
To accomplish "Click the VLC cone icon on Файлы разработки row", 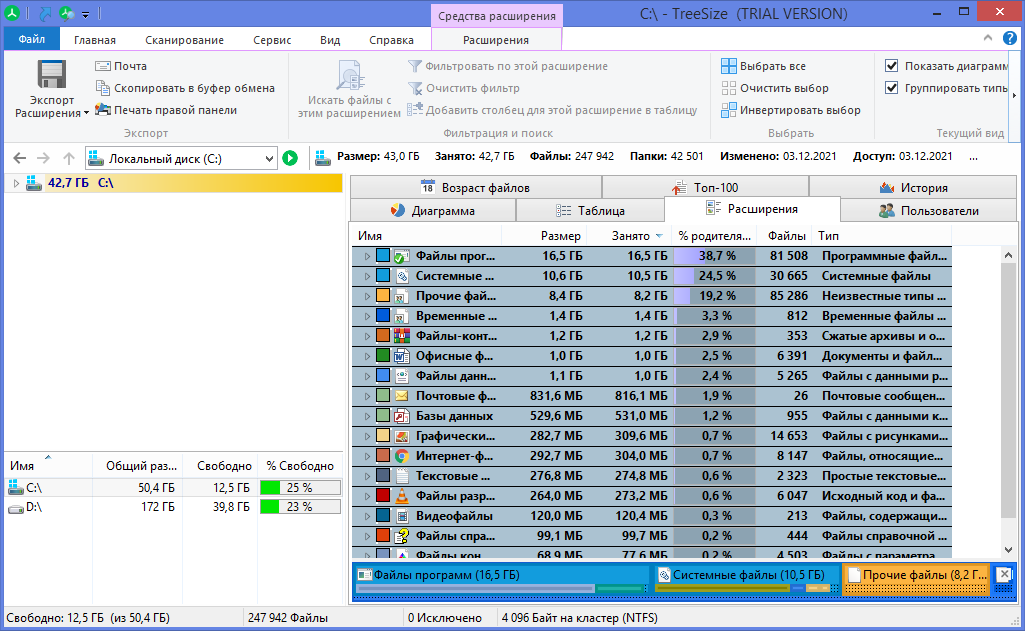I will (x=402, y=496).
